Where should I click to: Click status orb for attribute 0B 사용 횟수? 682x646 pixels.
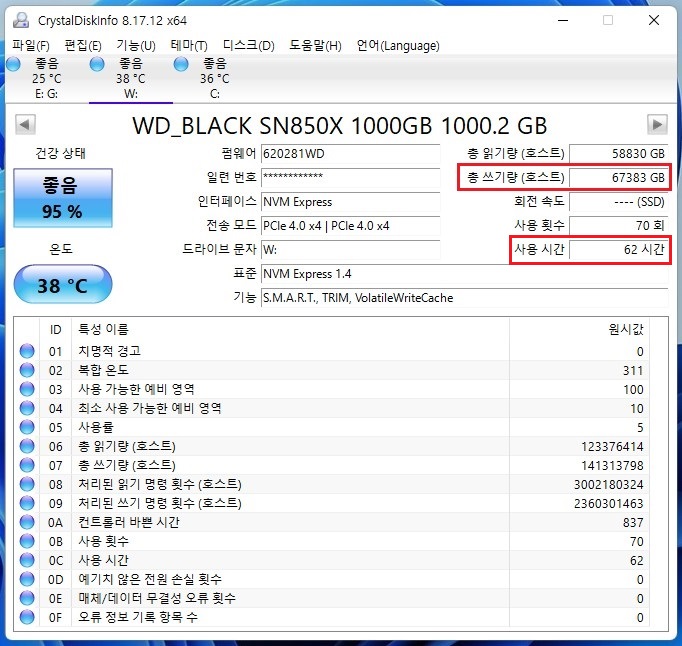click(x=27, y=541)
